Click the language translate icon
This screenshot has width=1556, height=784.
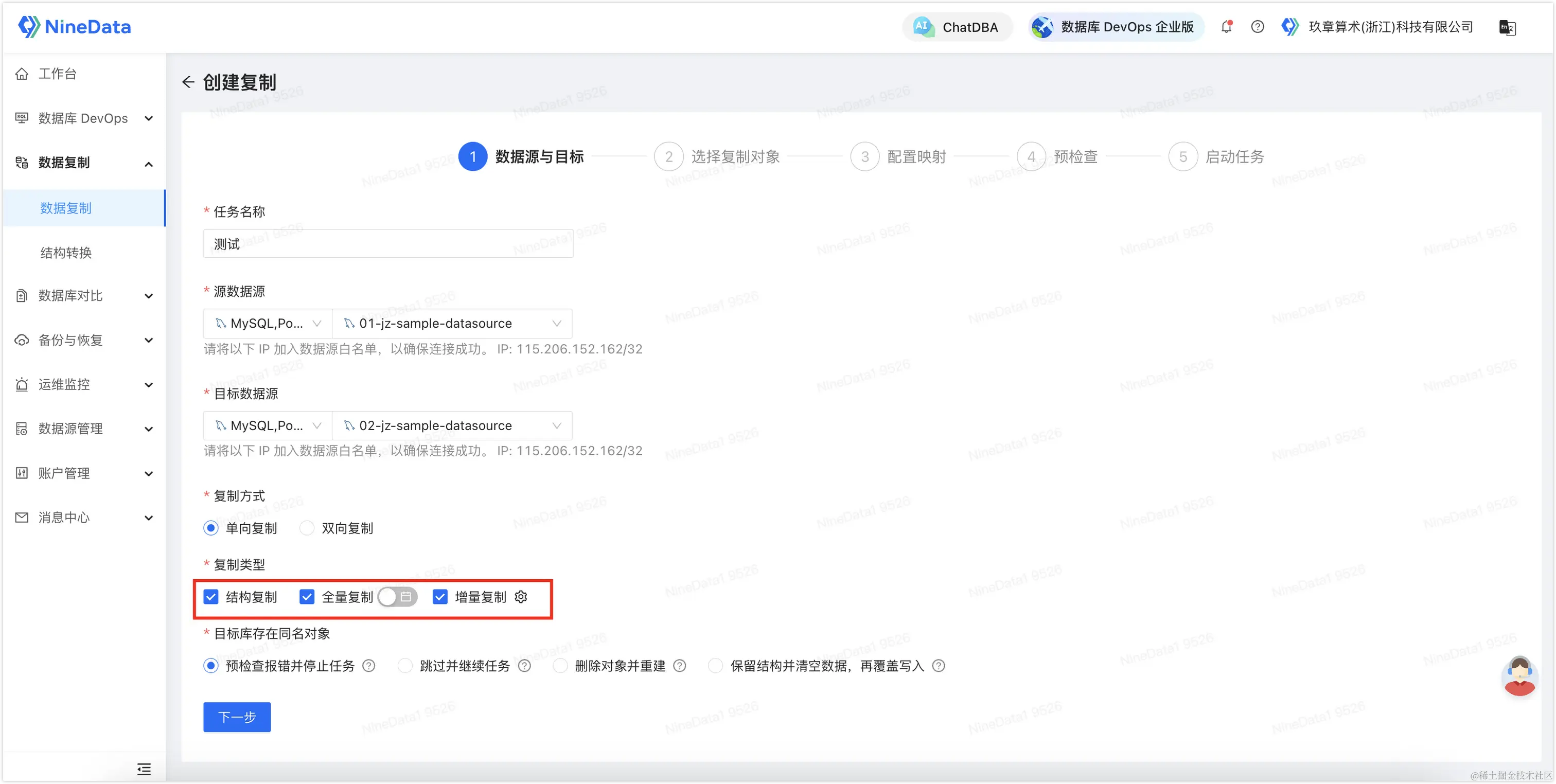click(1507, 27)
